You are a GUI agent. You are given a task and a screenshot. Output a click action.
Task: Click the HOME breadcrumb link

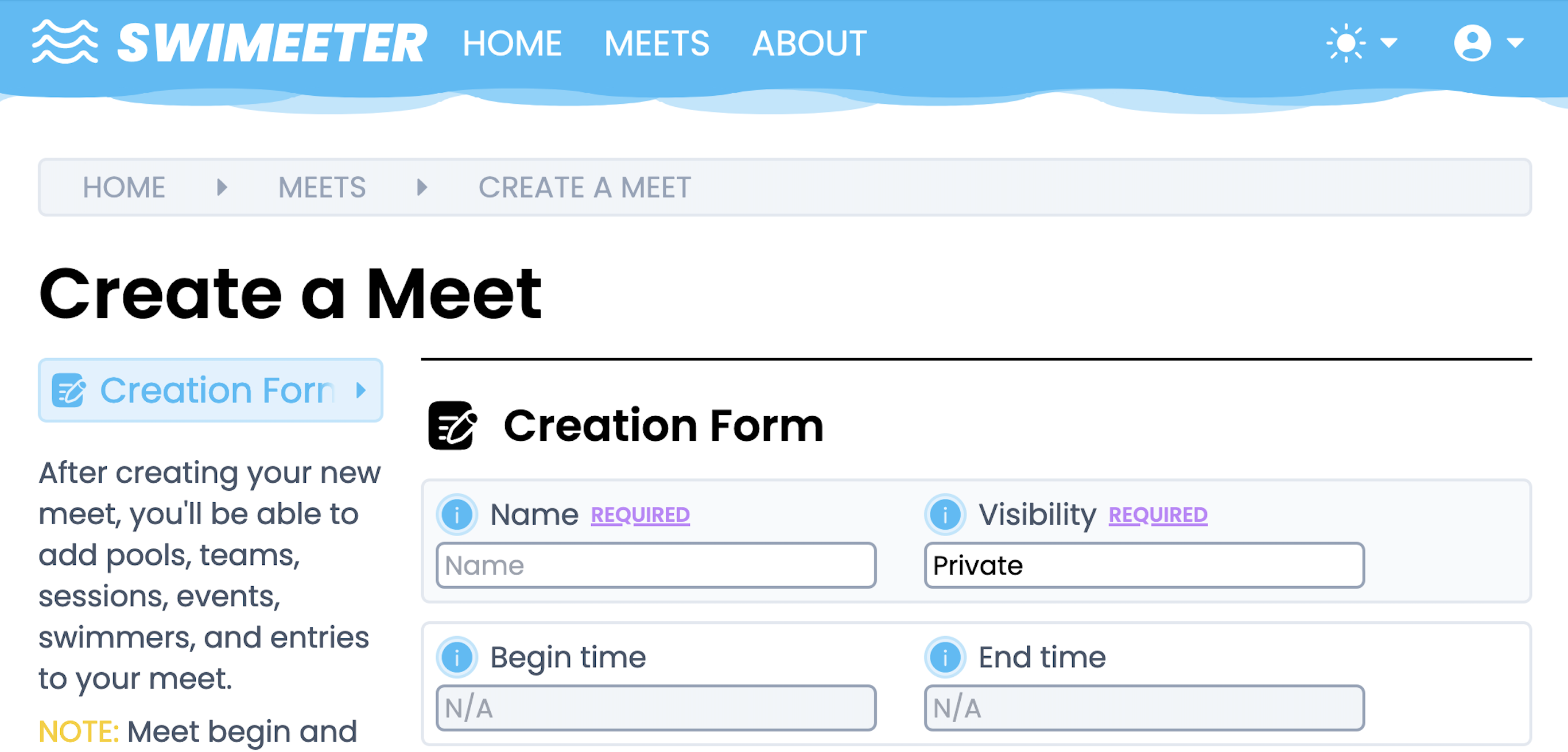click(124, 187)
